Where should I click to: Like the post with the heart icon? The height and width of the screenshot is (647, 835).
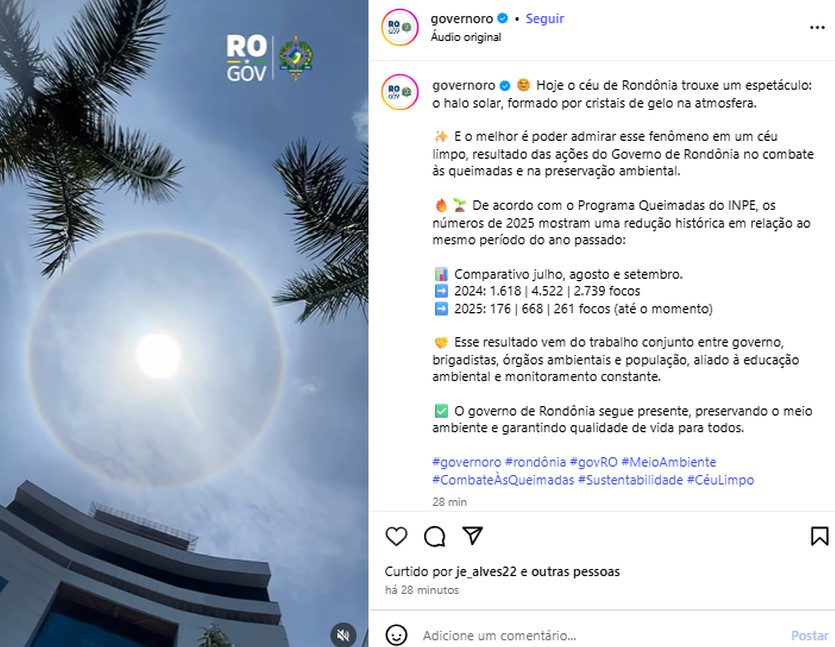pos(396,536)
